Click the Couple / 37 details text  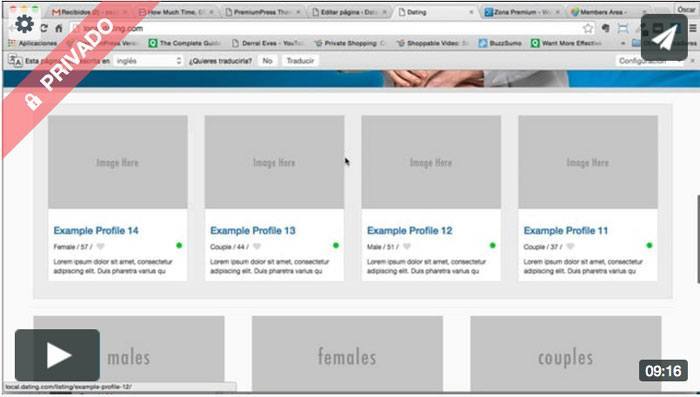(x=543, y=247)
